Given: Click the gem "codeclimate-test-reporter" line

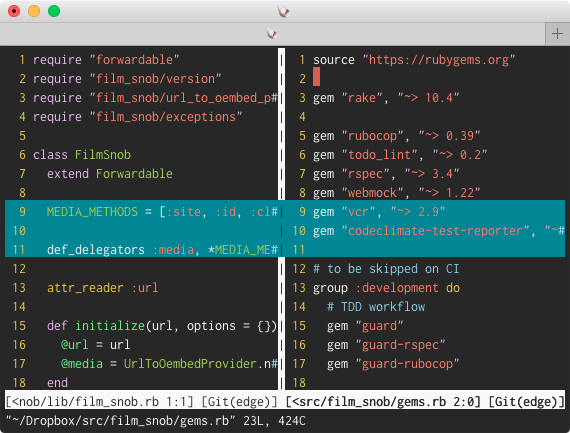Looking at the screenshot, I should click(x=439, y=231).
